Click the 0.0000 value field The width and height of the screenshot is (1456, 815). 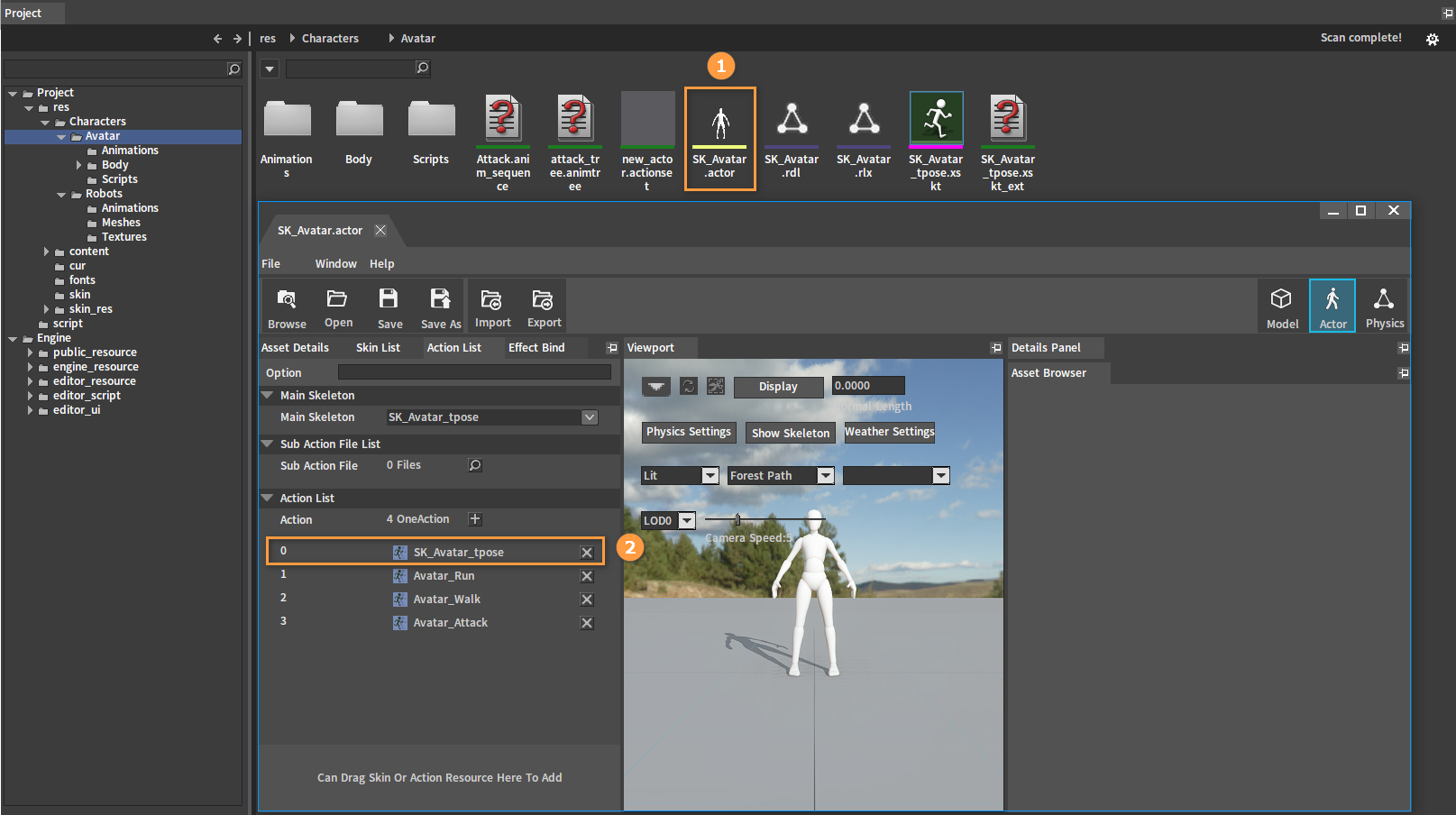pyautogui.click(x=868, y=386)
